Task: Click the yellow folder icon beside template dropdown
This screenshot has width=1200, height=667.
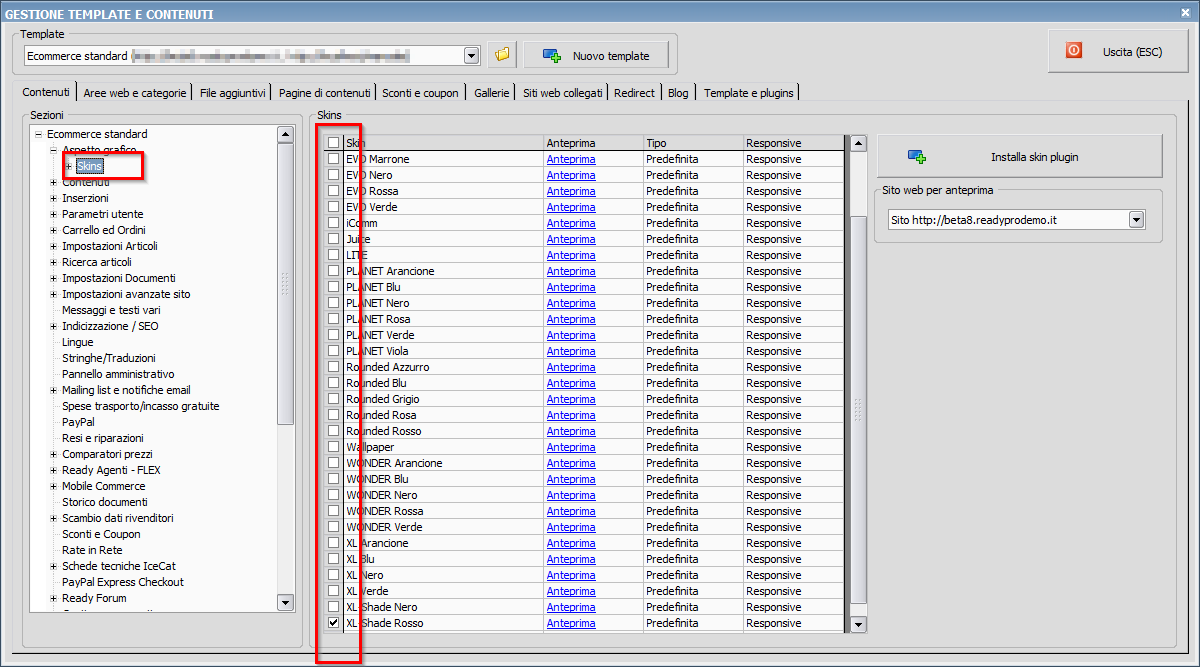Action: pyautogui.click(x=502, y=55)
